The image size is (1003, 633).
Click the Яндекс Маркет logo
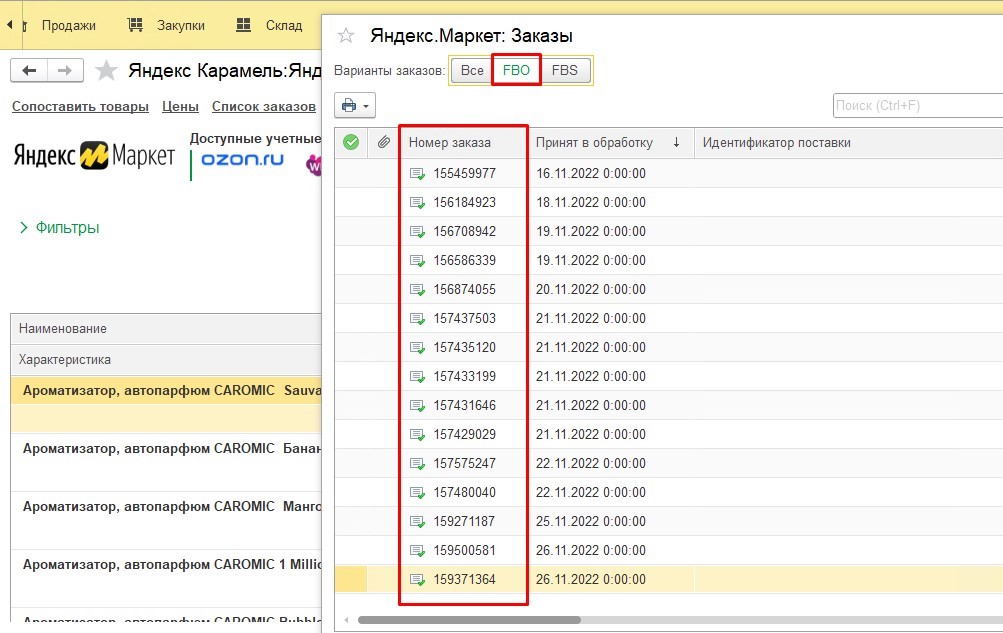(x=94, y=155)
